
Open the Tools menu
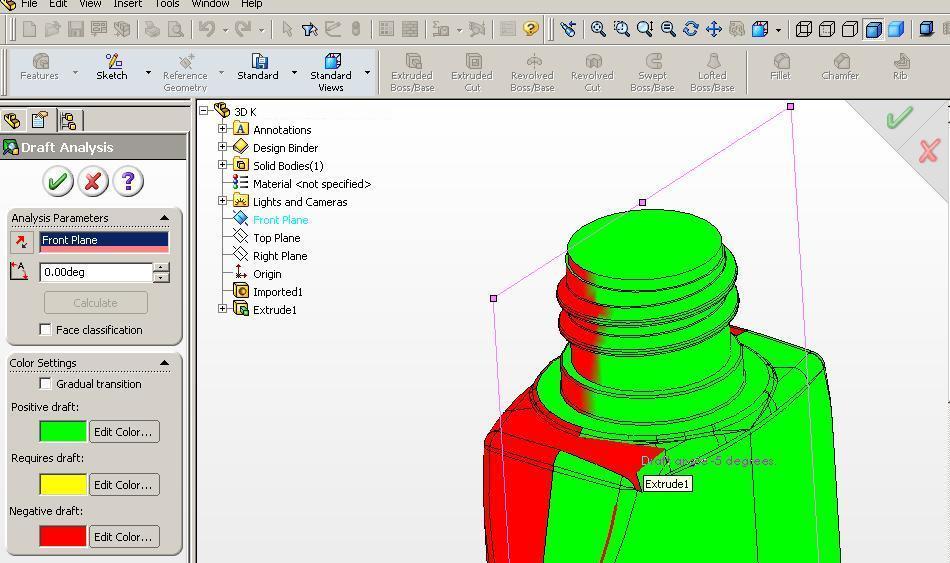coord(167,4)
